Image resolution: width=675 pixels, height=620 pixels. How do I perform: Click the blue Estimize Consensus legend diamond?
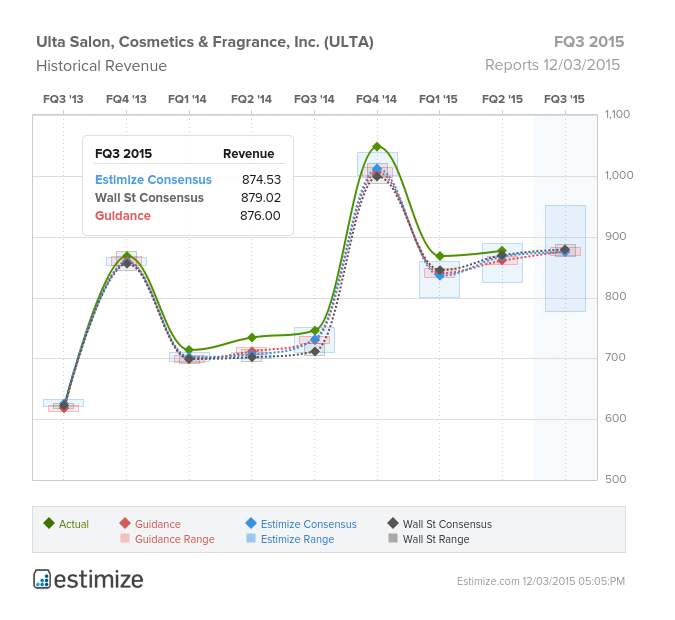[x=251, y=523]
